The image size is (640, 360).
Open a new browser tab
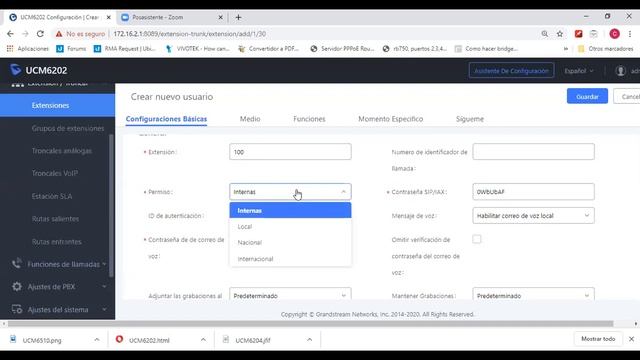coord(238,18)
